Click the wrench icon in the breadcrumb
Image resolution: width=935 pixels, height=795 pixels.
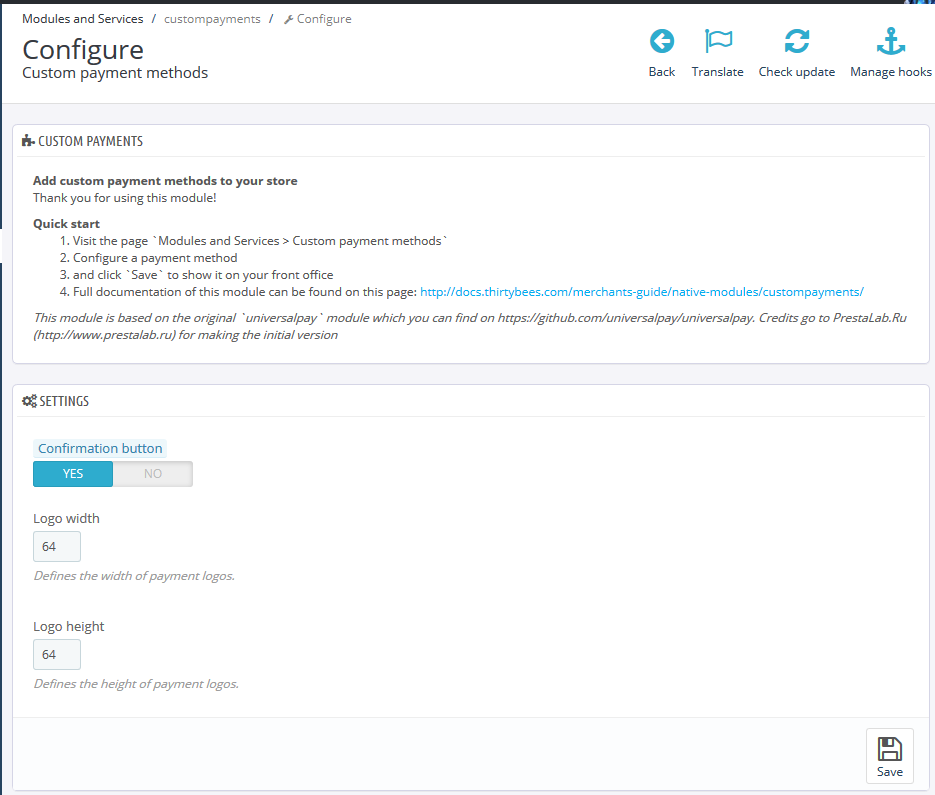click(x=289, y=19)
